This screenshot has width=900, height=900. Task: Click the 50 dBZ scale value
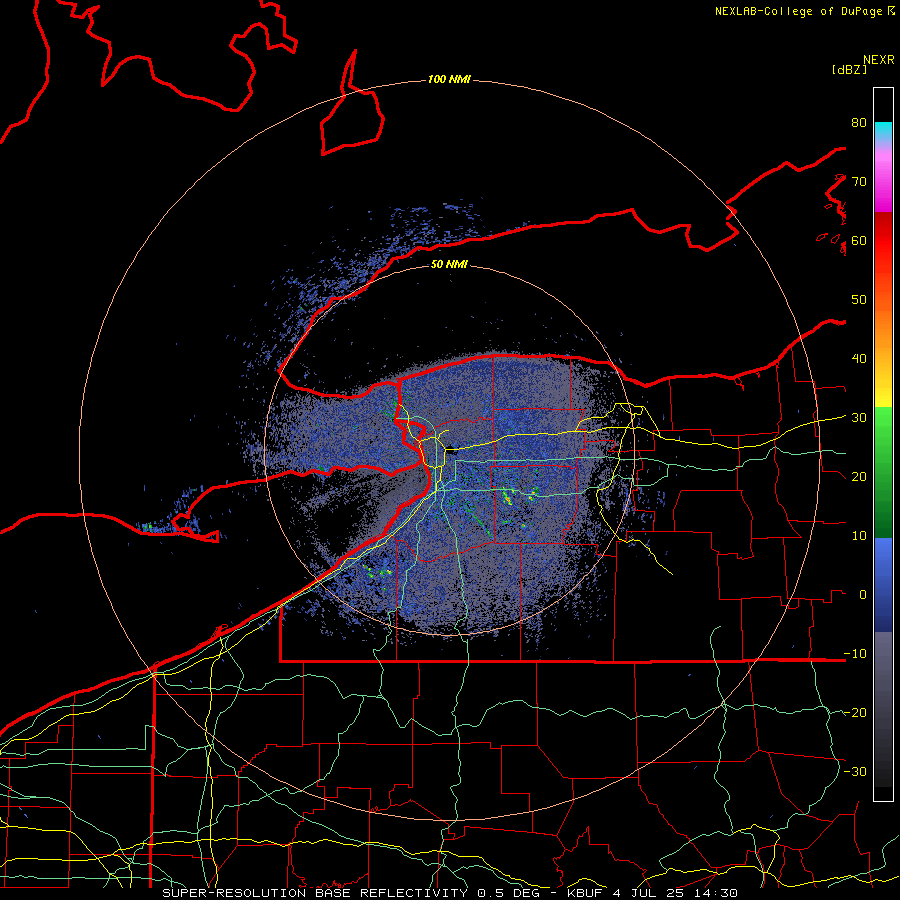(859, 300)
